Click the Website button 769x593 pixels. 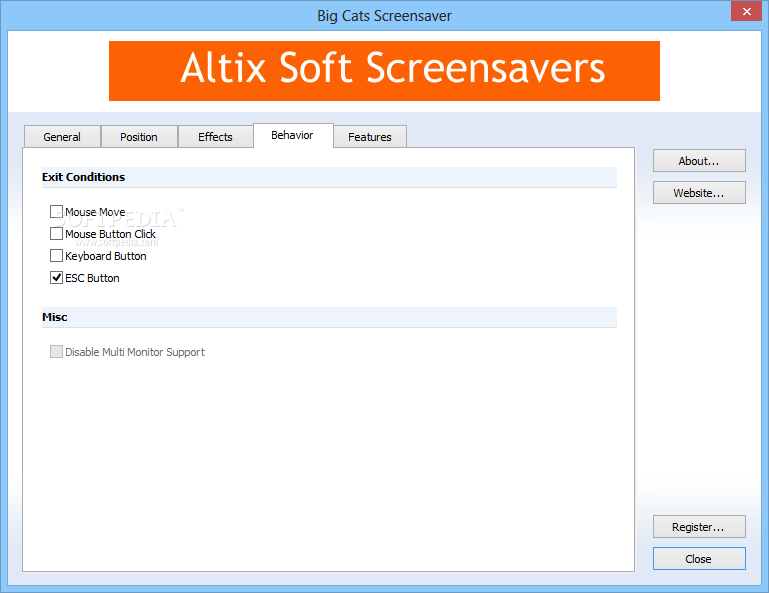[x=699, y=193]
